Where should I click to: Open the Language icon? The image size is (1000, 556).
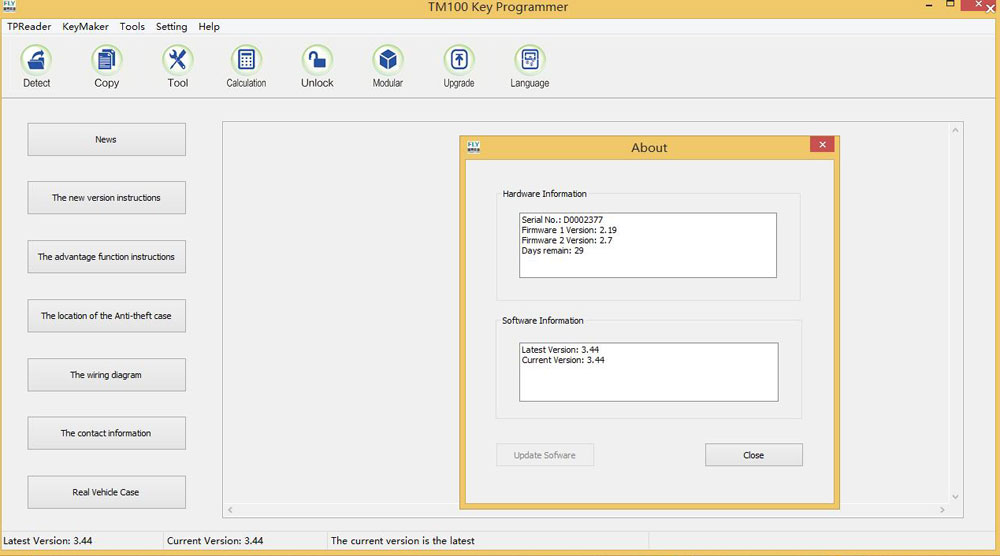pos(530,60)
